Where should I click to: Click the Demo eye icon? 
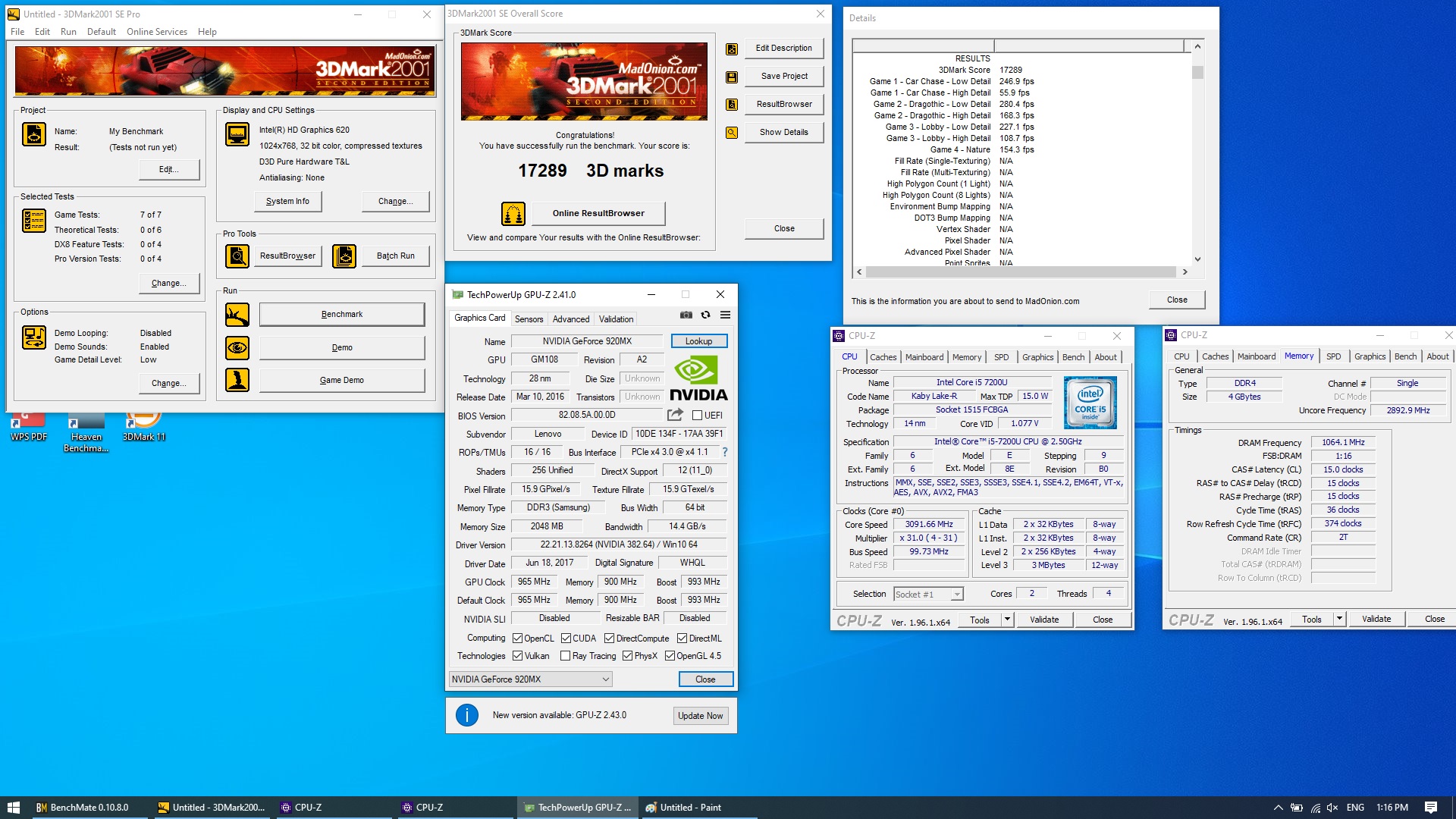[x=237, y=348]
